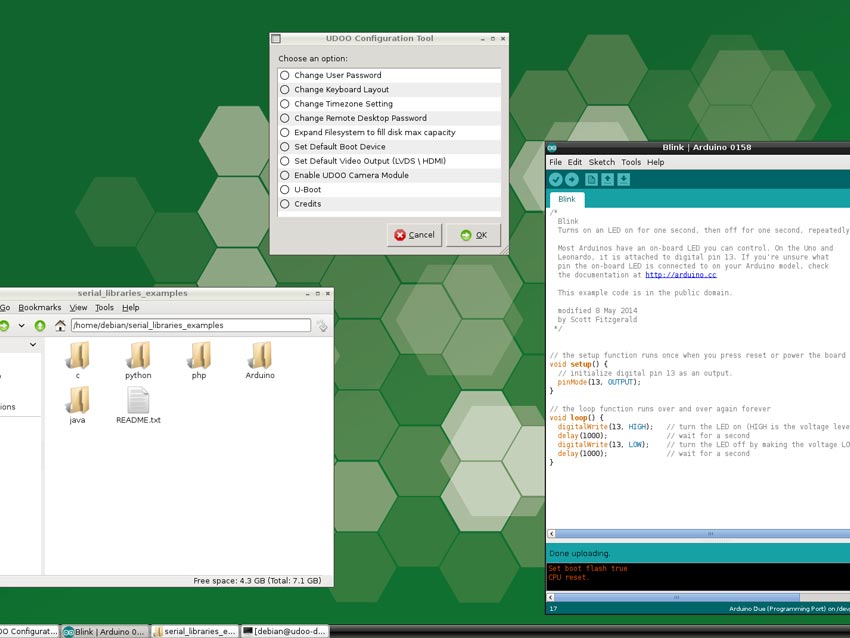Open the File menu in Arduino
Viewport: 850px width, 638px height.
[x=555, y=162]
